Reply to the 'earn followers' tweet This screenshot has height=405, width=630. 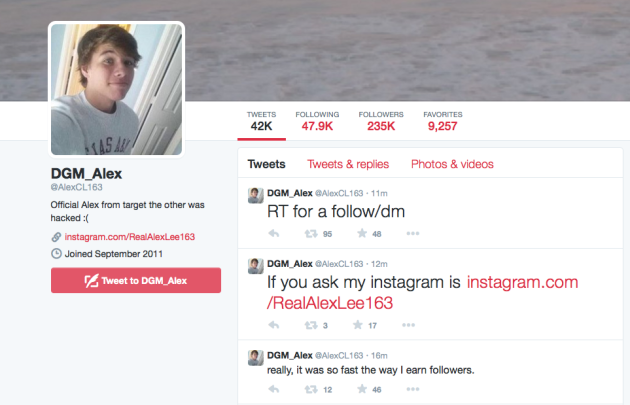click(274, 389)
